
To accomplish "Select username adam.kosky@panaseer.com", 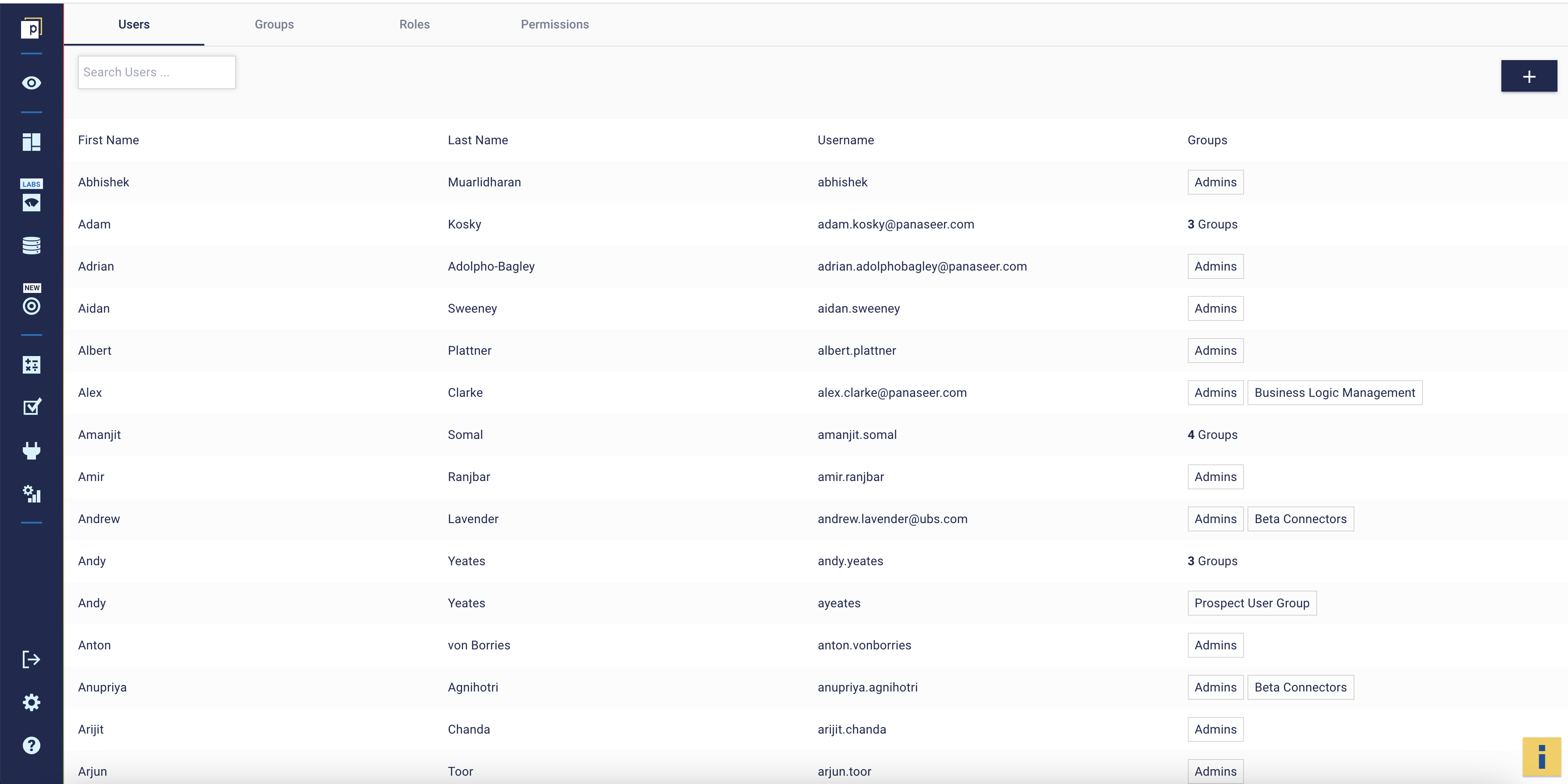I will click(896, 224).
